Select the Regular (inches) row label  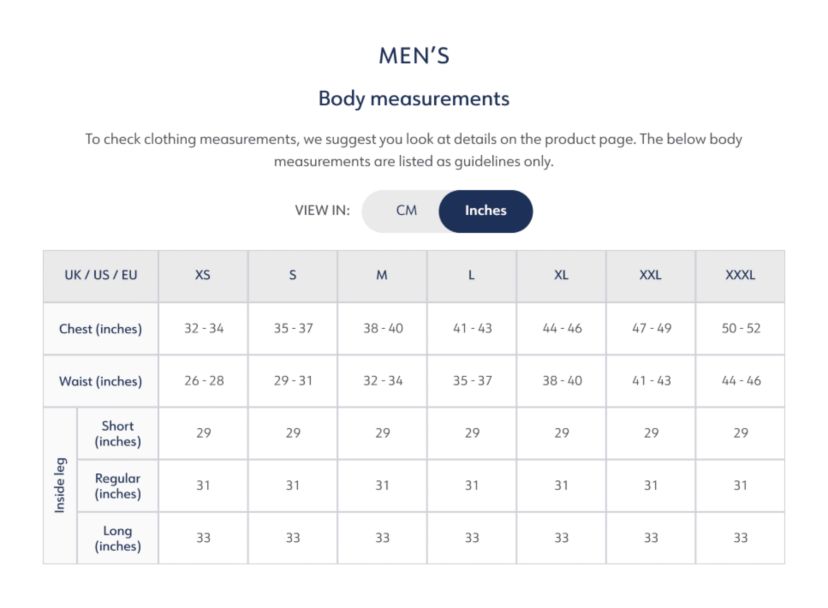coord(117,486)
